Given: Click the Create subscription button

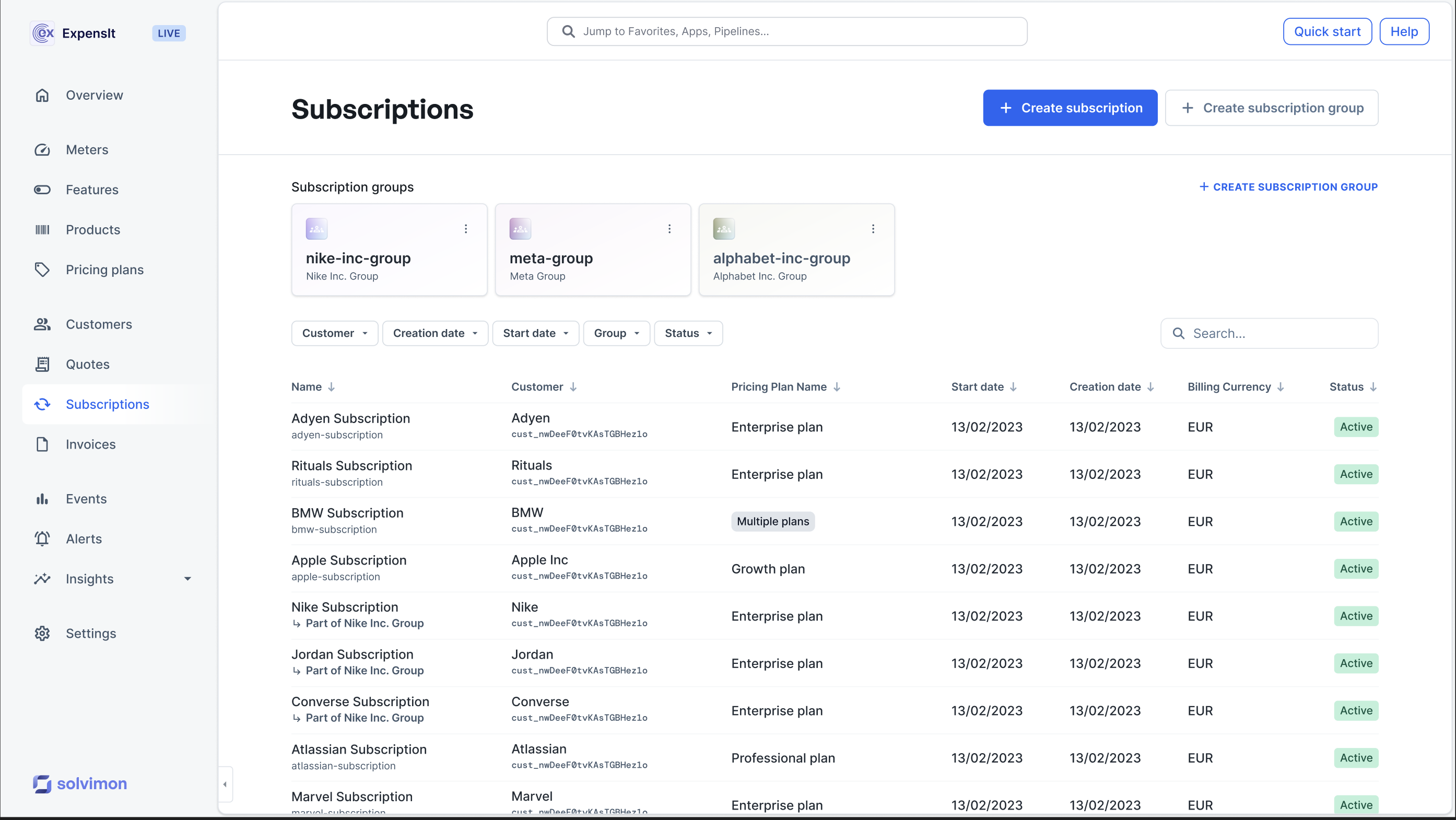Looking at the screenshot, I should click(x=1070, y=108).
